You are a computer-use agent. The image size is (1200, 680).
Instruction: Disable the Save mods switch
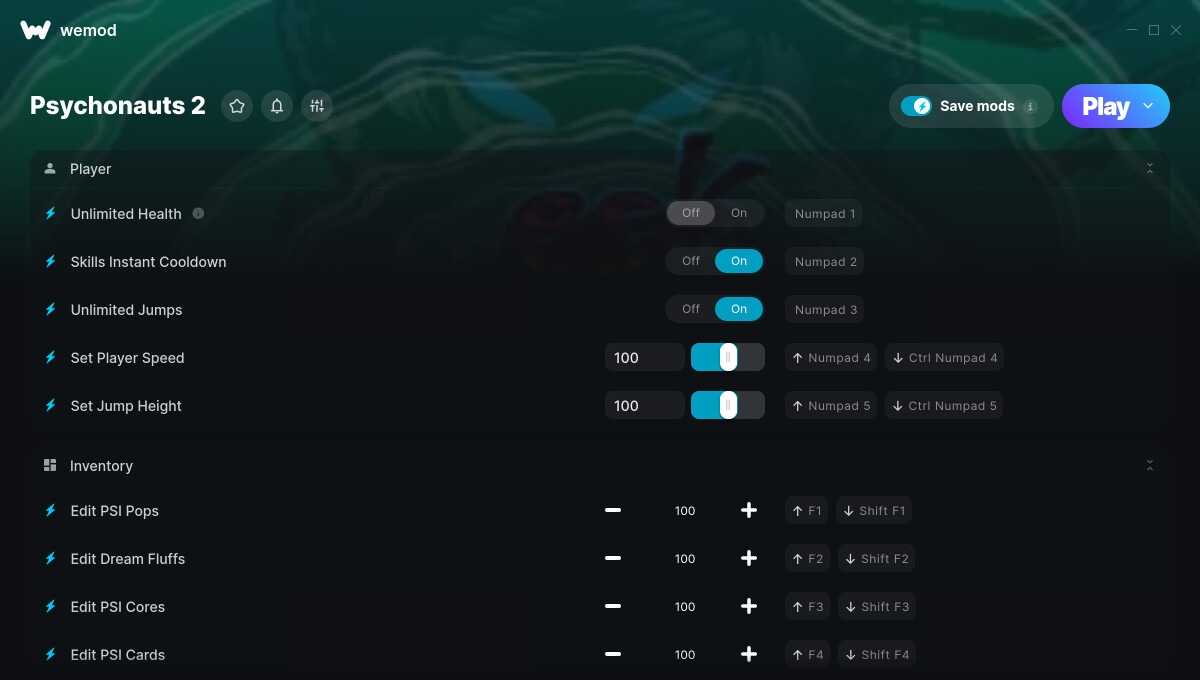pyautogui.click(x=916, y=106)
